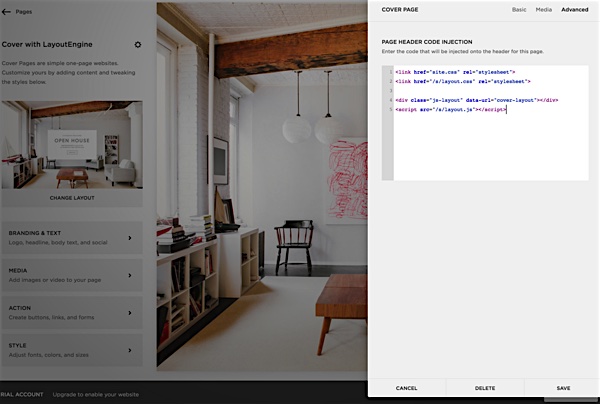Open the layout preview thumbnail
The image size is (600, 404).
[72, 145]
